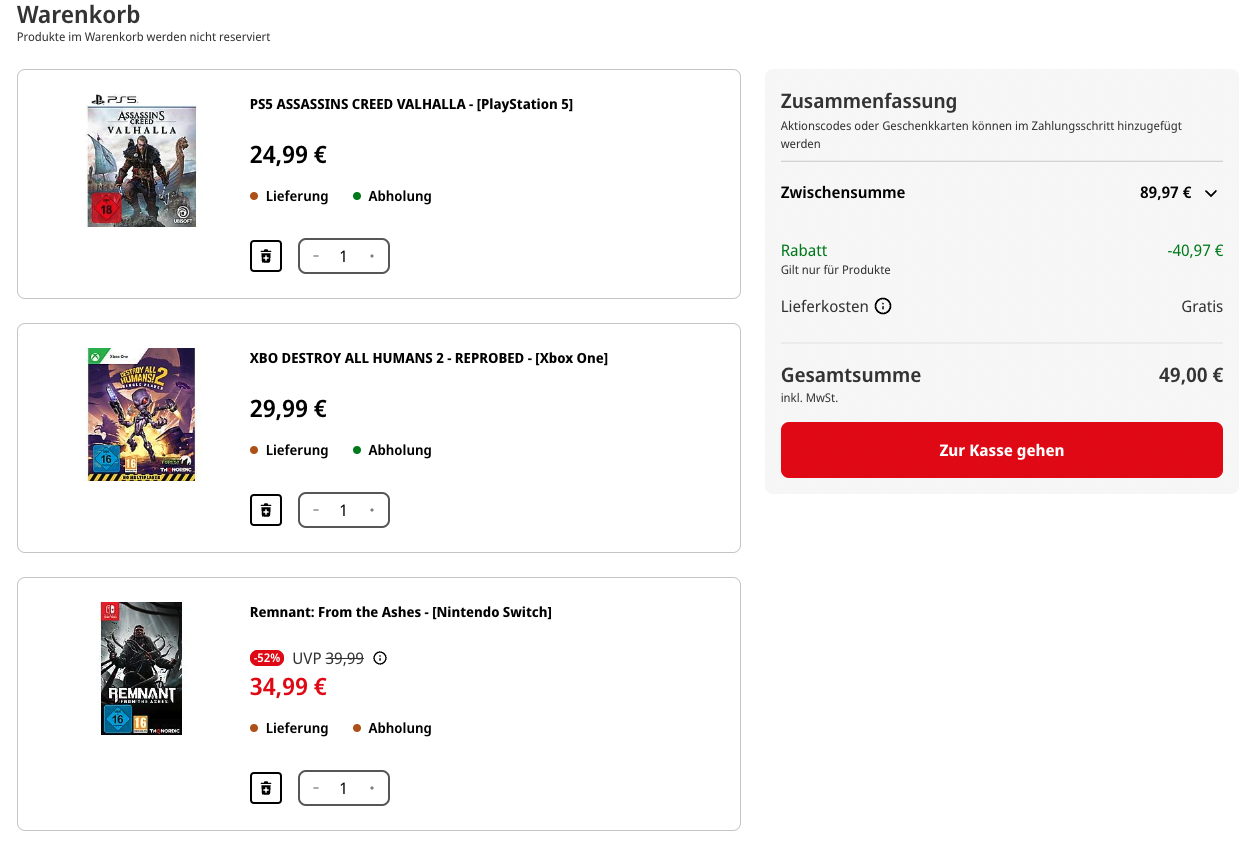The image size is (1259, 844).
Task: Decrease quantity of Destroy All Humans 2
Action: pyautogui.click(x=316, y=510)
